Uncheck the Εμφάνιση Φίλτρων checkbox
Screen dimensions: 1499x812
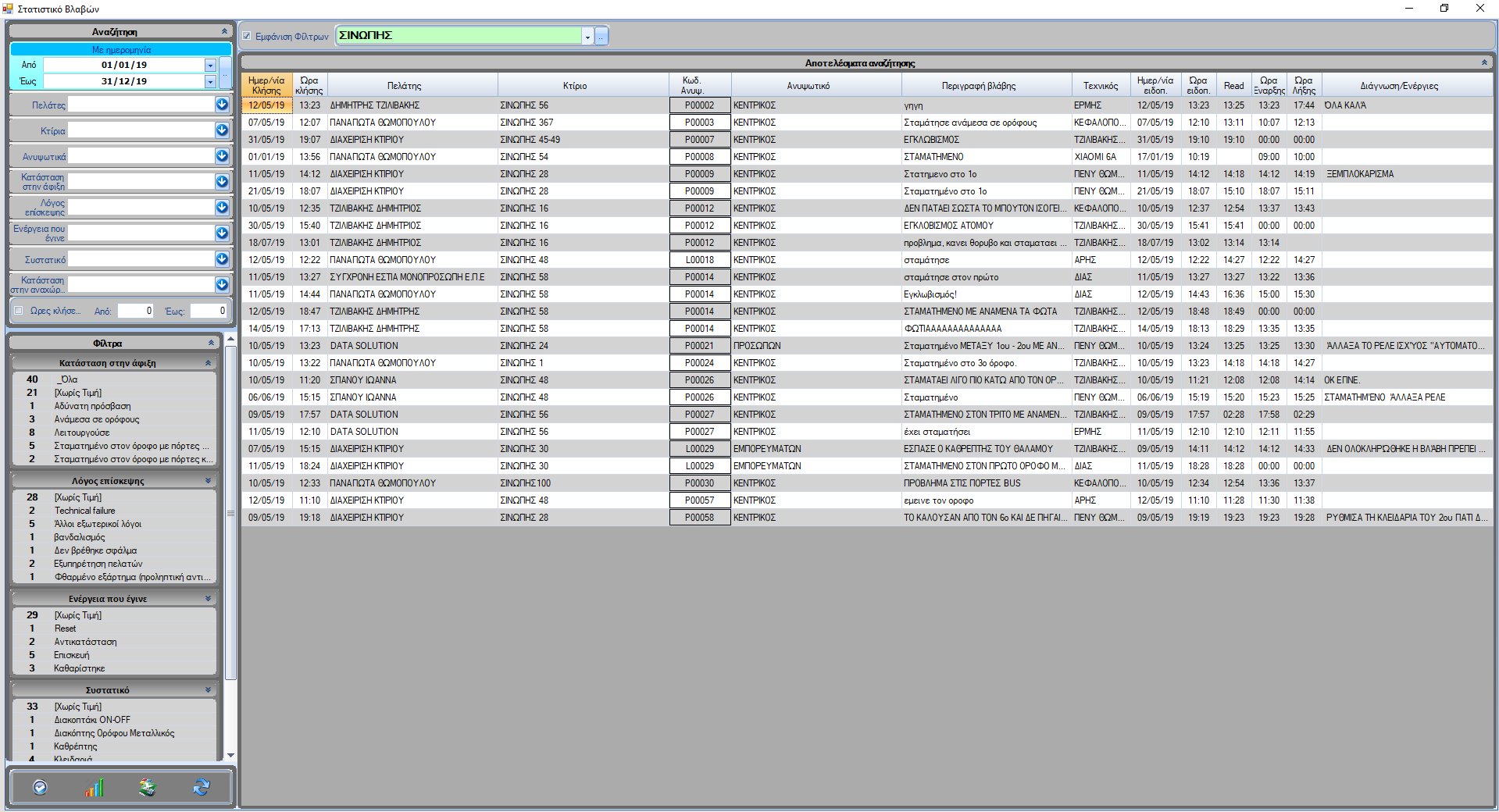pos(247,36)
